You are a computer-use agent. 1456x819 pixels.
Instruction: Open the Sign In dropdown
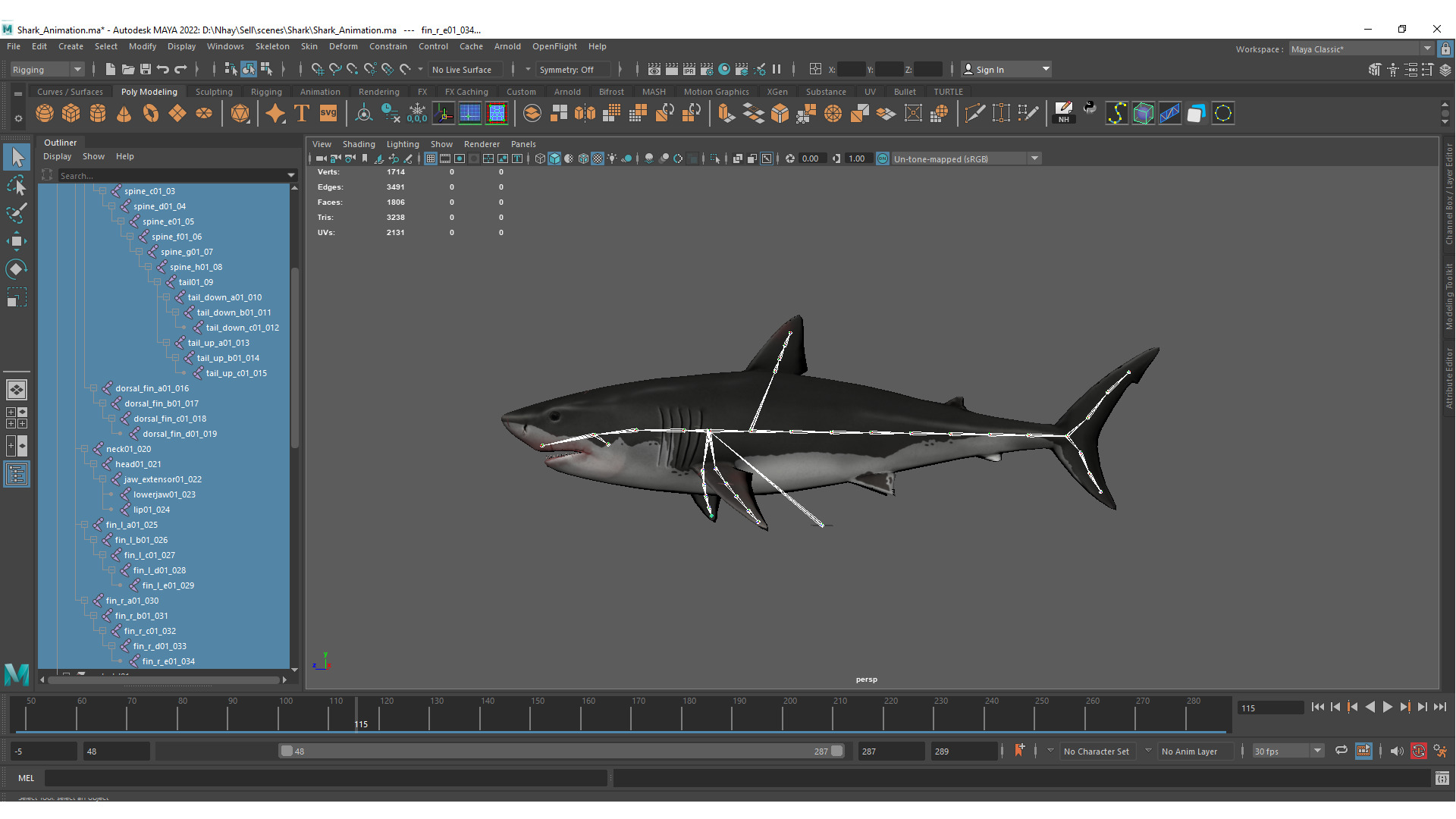pos(1006,69)
